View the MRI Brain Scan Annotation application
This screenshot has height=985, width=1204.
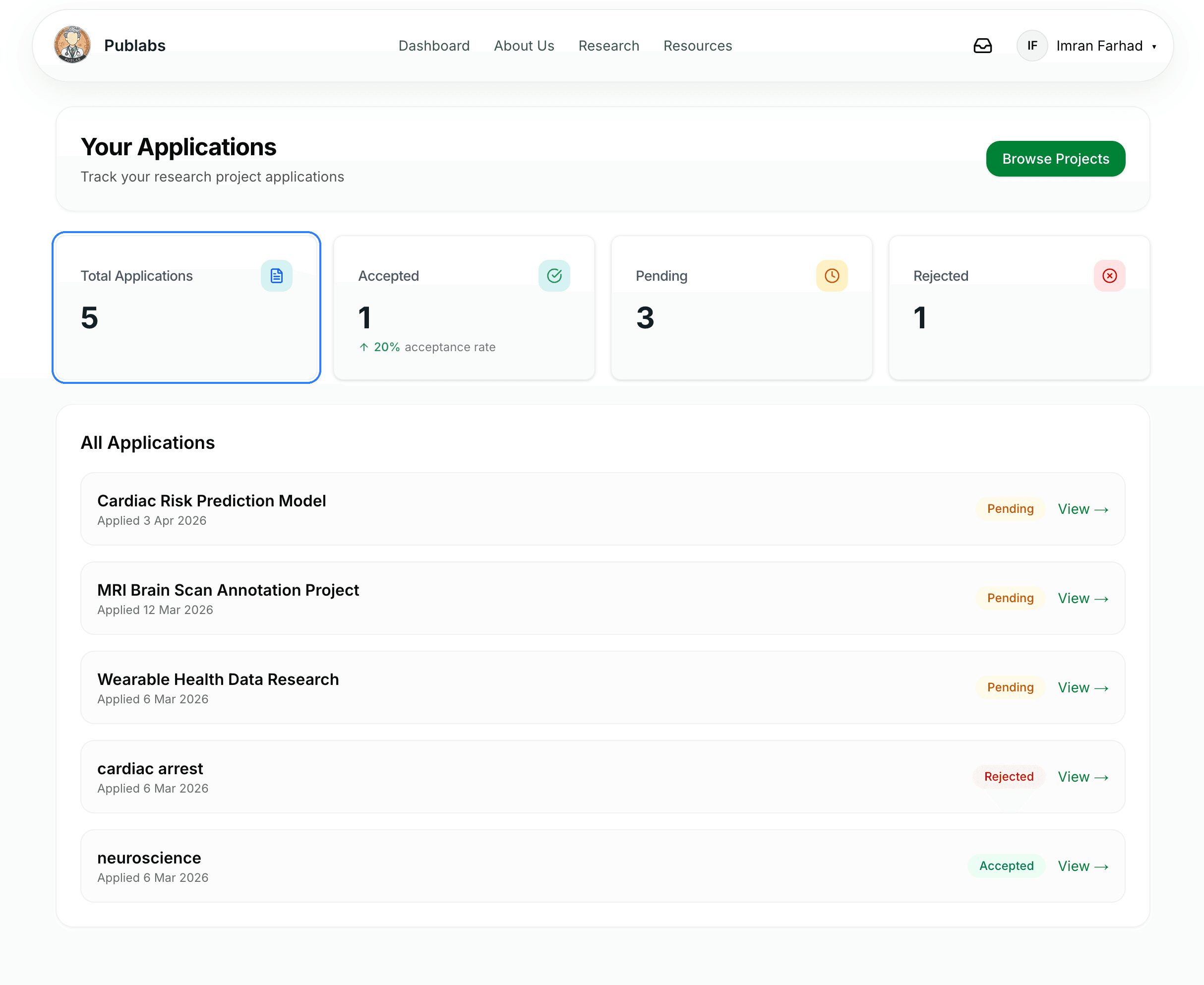[1083, 598]
